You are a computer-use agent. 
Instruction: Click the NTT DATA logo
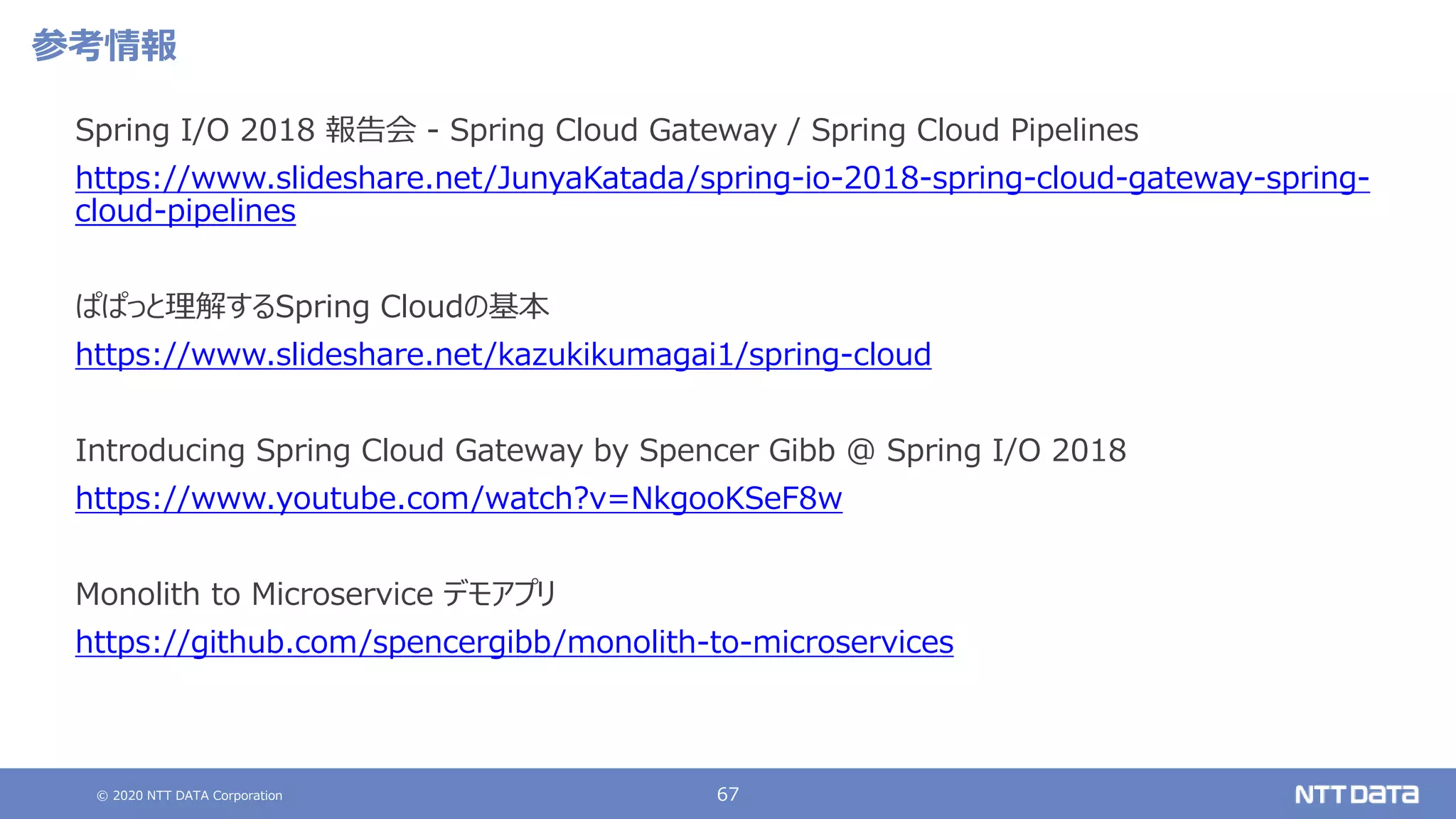(x=1356, y=794)
